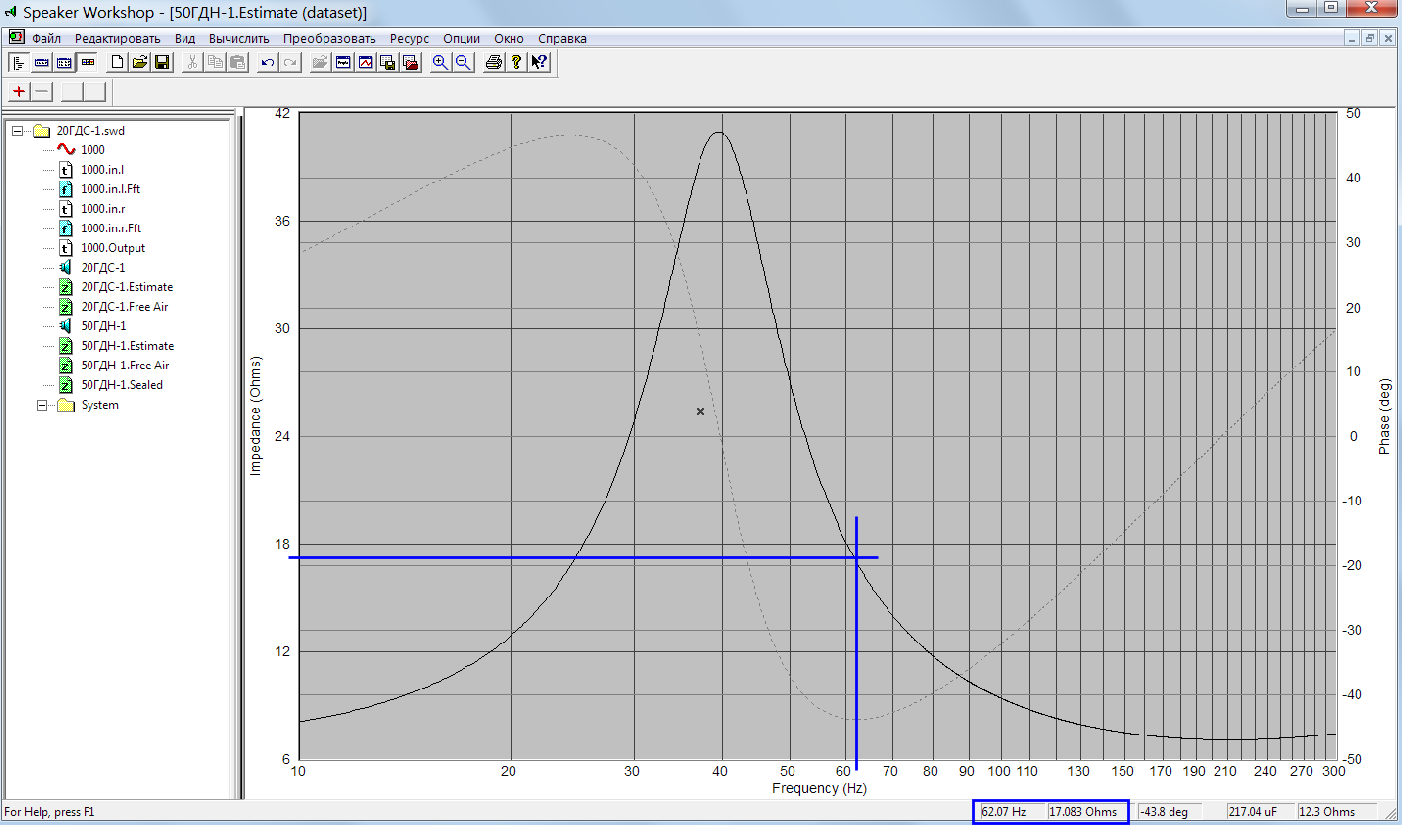This screenshot has width=1402, height=825.
Task: Select the 1000 signal tree item
Action: pos(93,150)
